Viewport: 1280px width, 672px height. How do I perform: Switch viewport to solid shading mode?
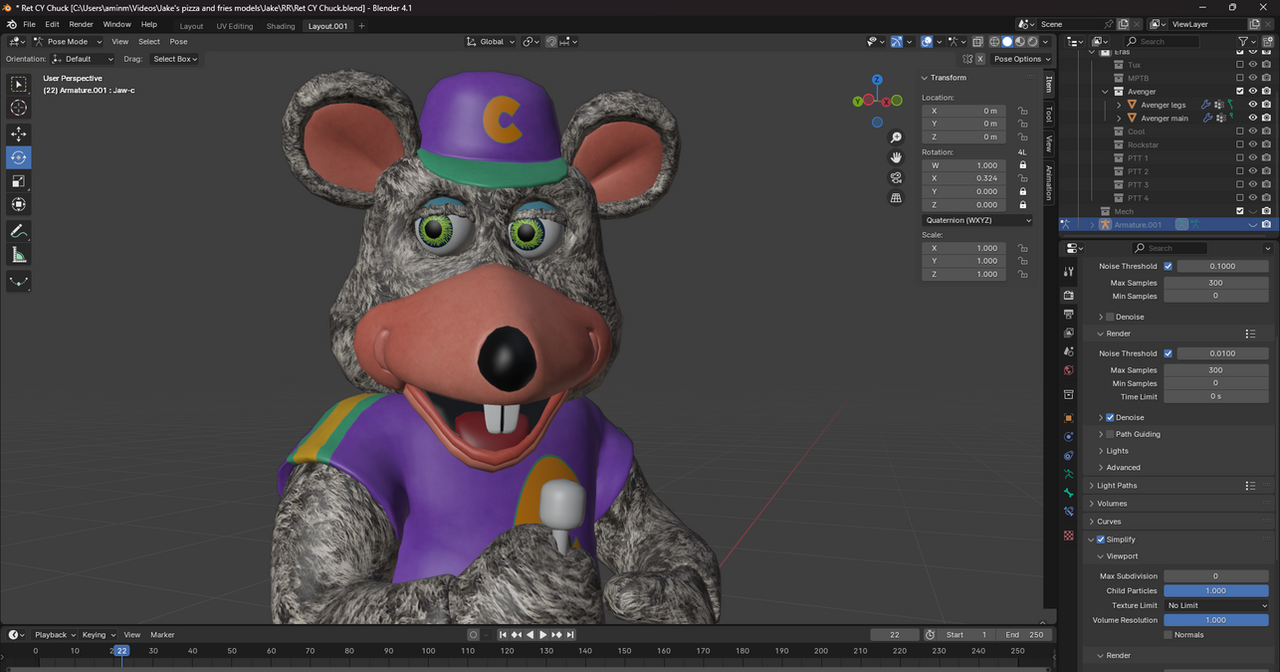coord(1007,42)
